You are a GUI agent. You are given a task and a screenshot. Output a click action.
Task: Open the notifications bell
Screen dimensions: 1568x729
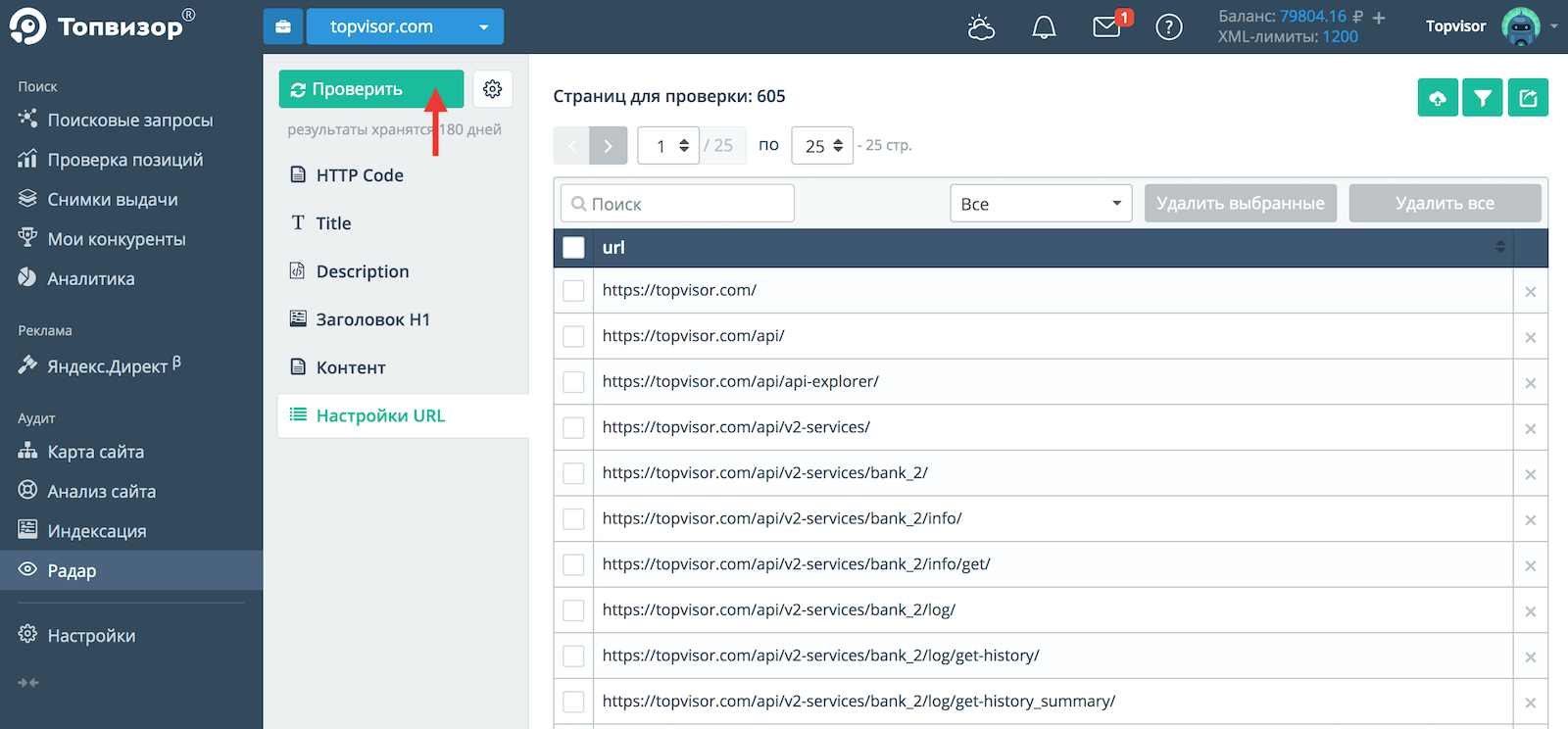tap(1044, 27)
